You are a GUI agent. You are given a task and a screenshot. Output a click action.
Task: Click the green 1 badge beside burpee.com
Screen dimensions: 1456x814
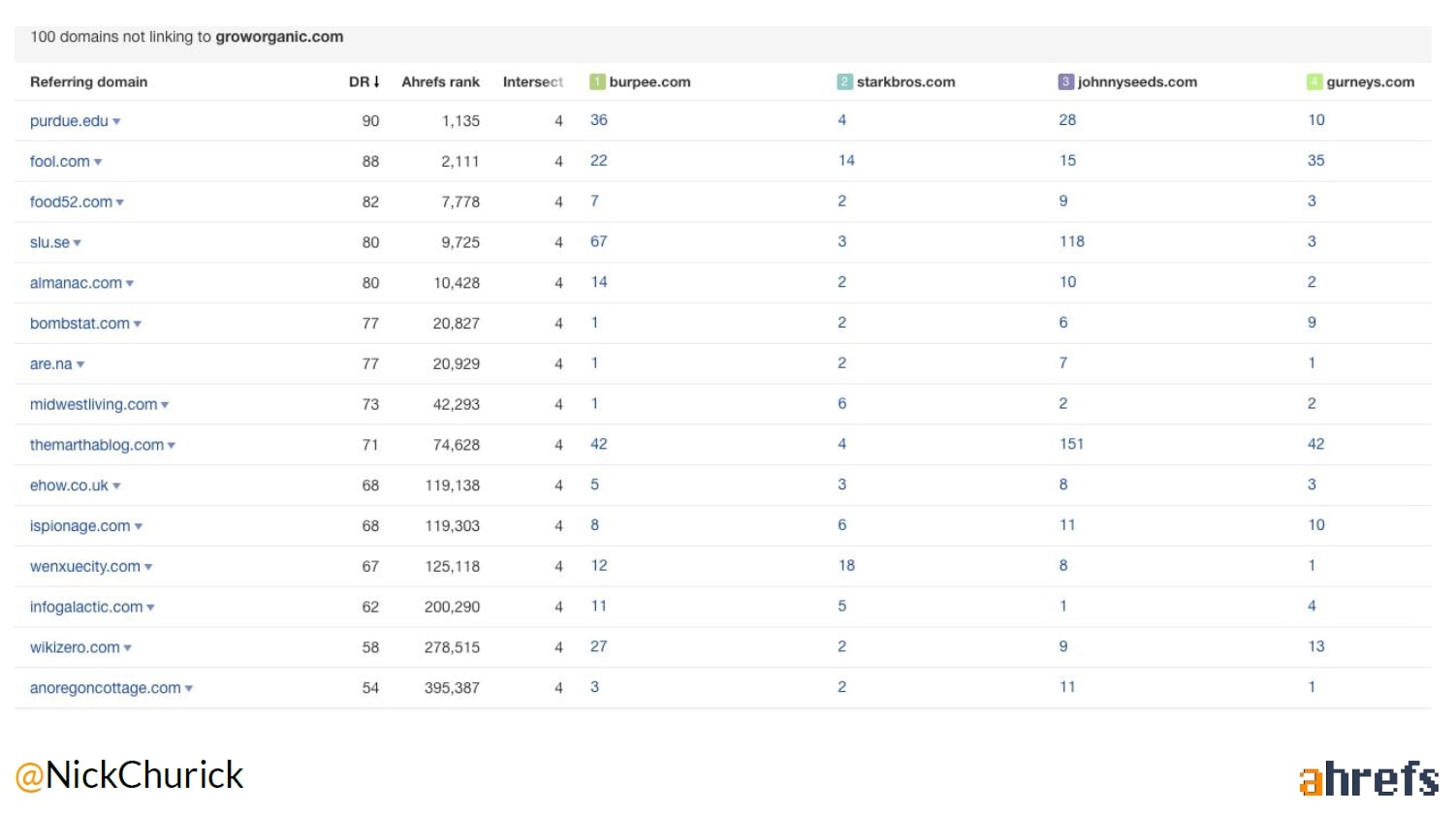(597, 82)
